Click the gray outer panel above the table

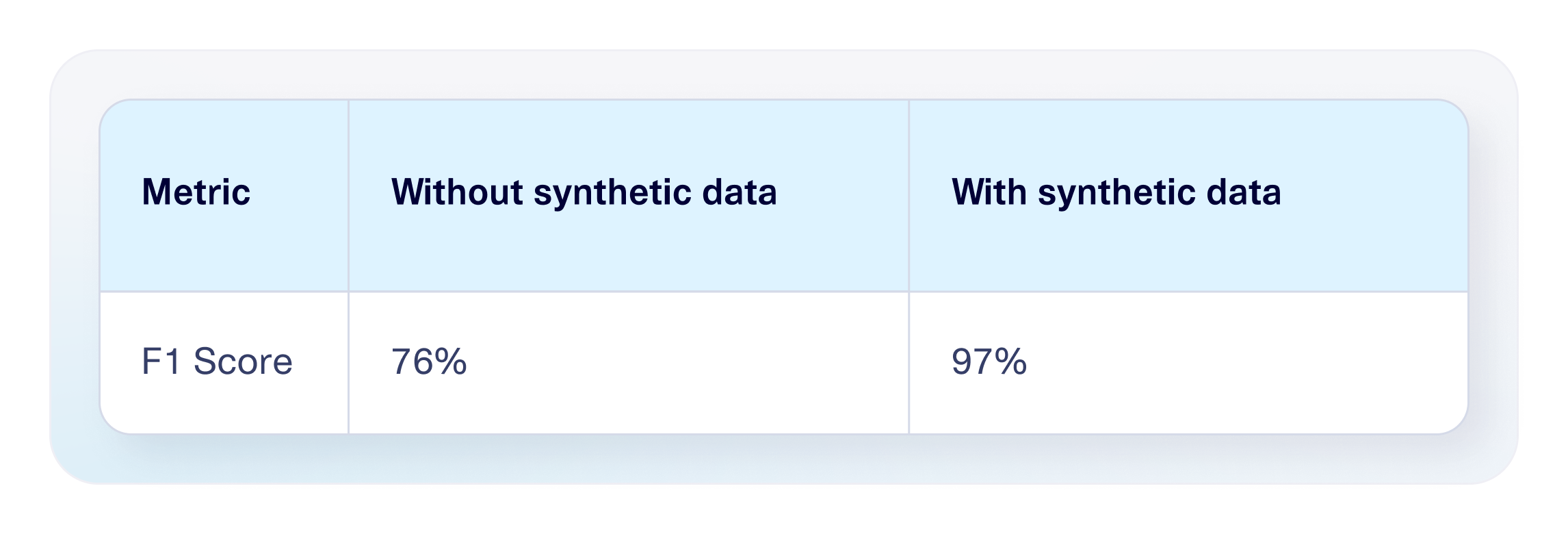[784, 74]
